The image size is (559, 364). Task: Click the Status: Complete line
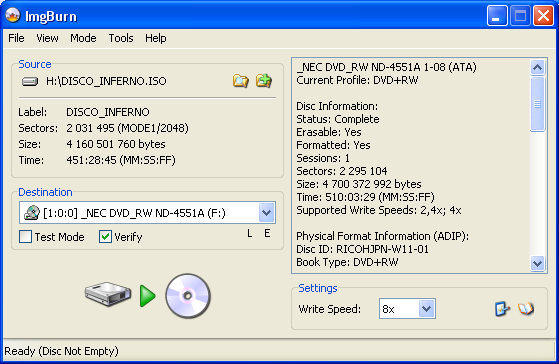[338, 119]
